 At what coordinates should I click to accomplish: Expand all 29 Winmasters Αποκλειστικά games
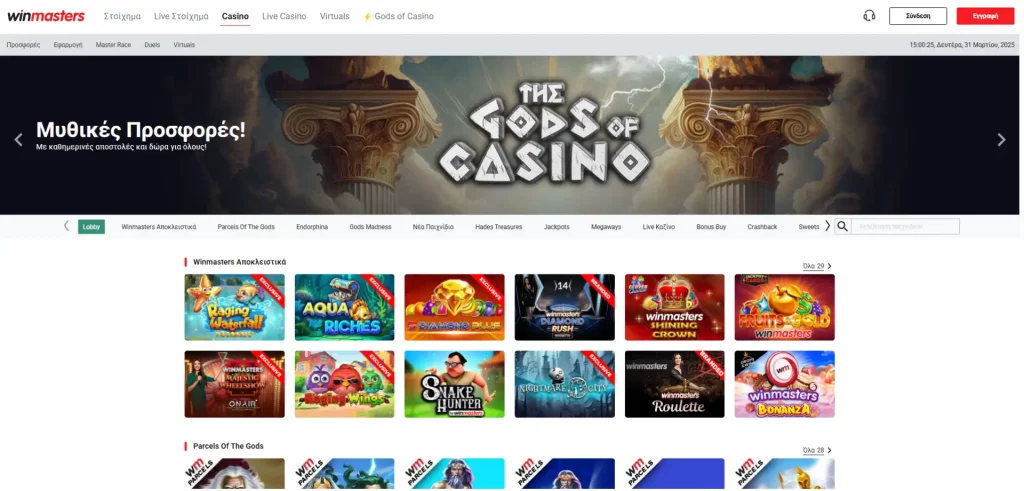(817, 266)
